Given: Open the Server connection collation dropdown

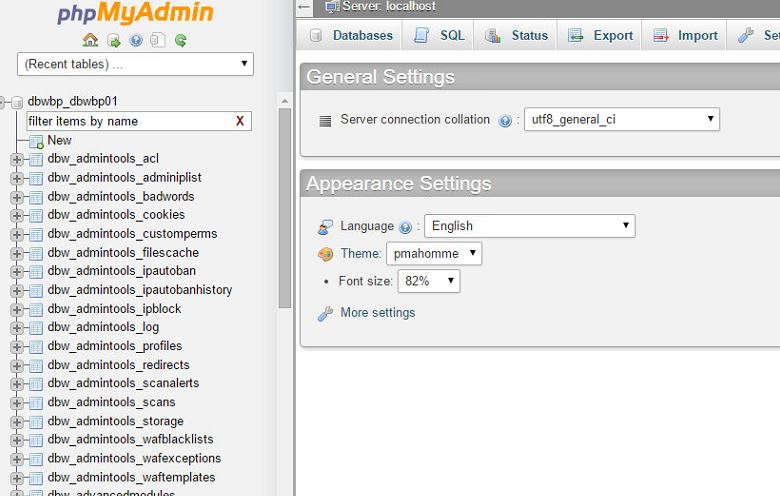Looking at the screenshot, I should tap(621, 119).
